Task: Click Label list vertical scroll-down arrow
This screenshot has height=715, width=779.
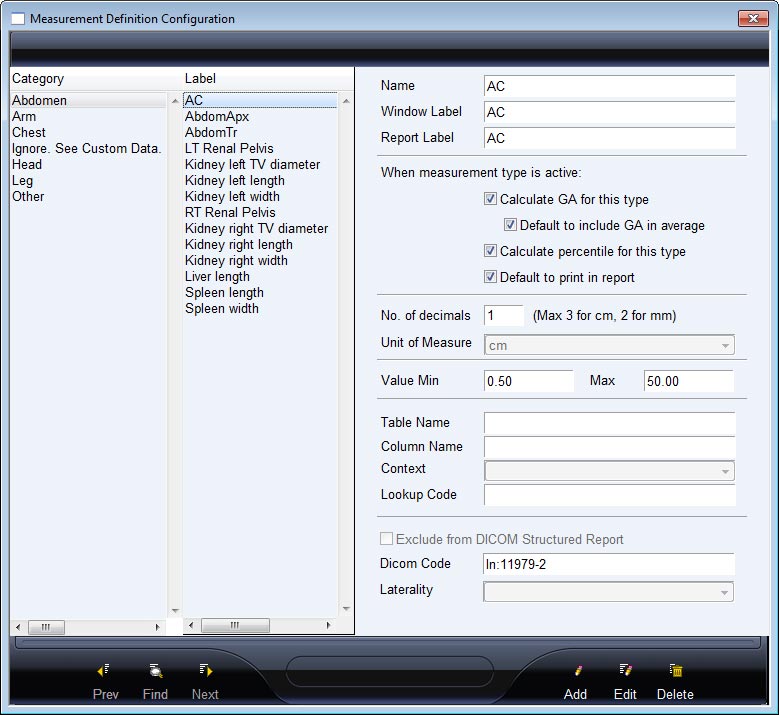Action: (346, 609)
